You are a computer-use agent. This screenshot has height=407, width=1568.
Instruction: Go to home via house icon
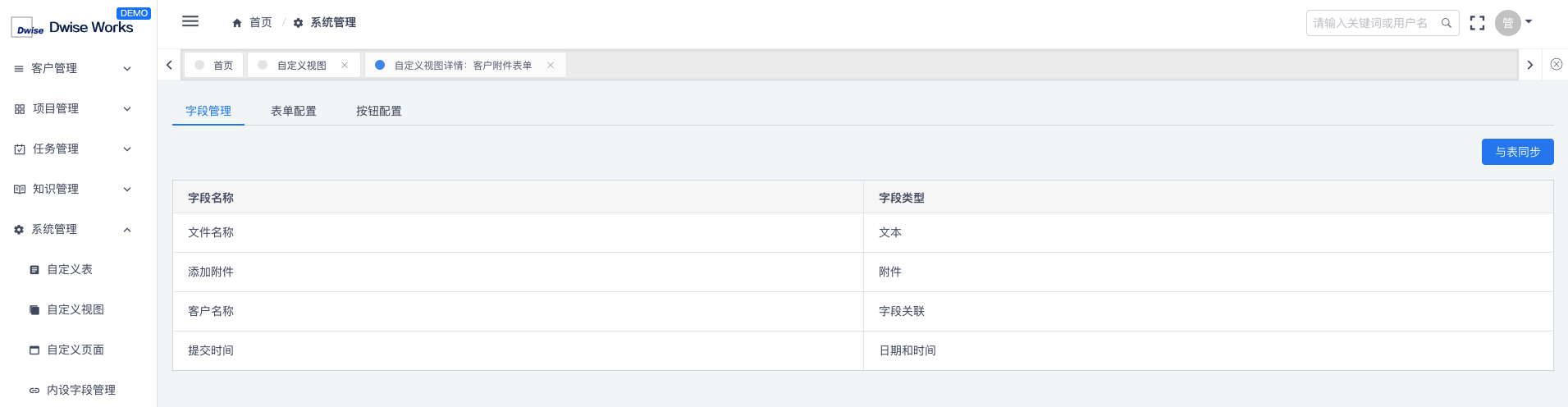coord(237,23)
